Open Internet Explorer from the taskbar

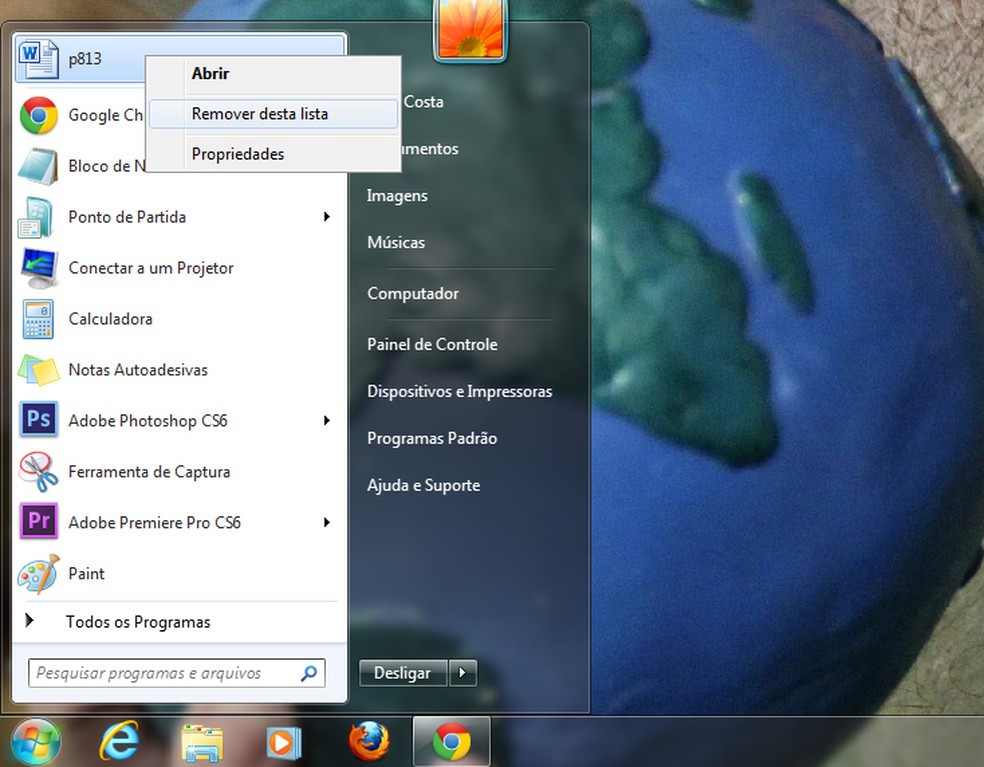[119, 741]
